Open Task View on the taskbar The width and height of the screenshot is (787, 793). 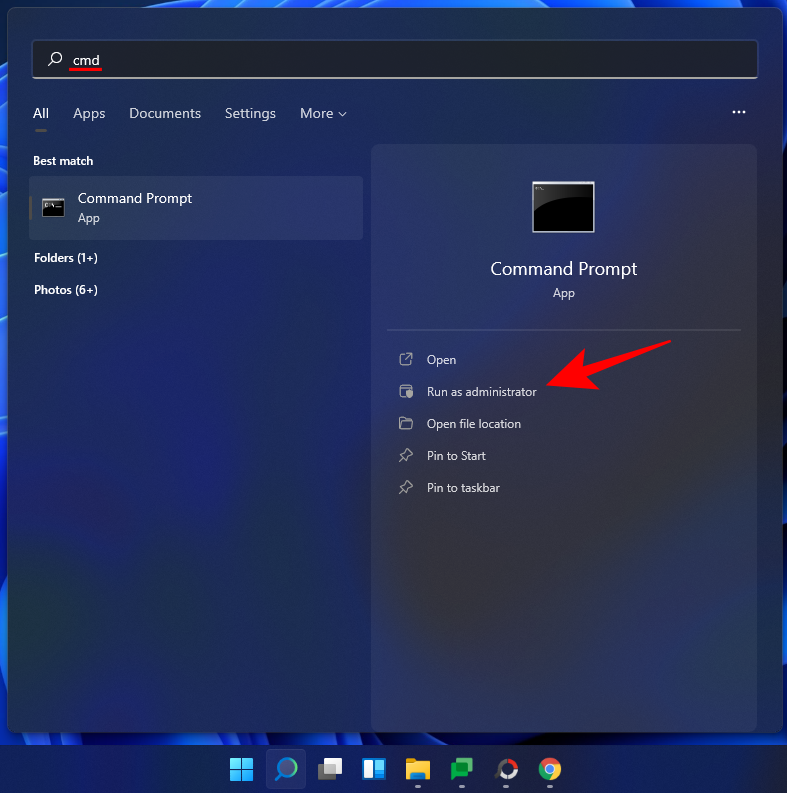[330, 769]
